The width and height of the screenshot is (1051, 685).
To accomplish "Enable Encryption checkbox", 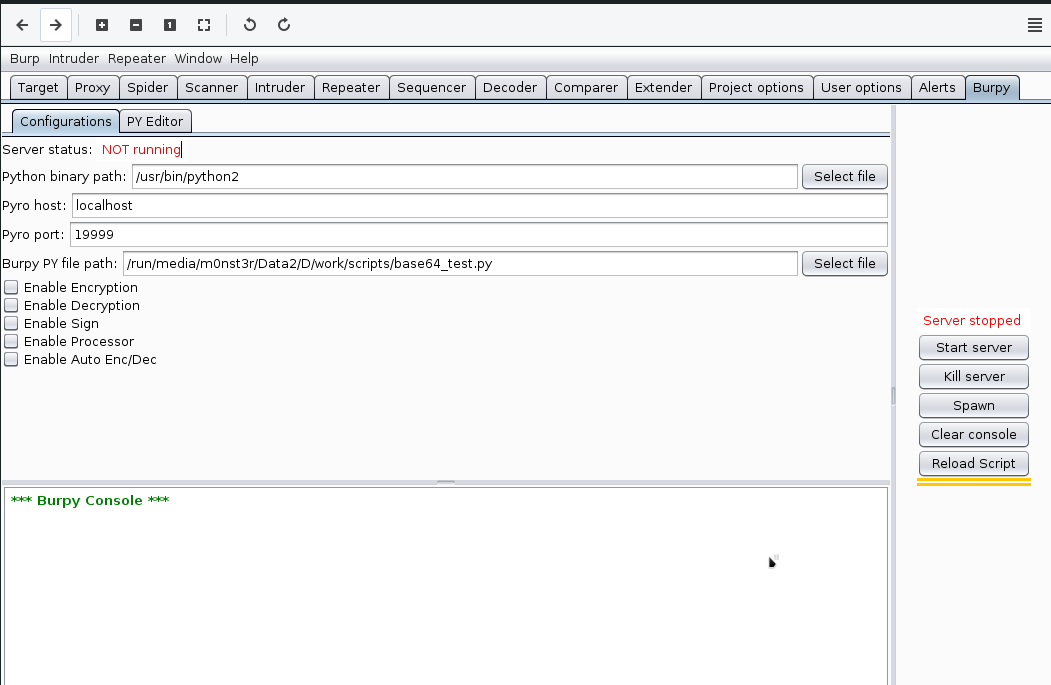I will (11, 288).
